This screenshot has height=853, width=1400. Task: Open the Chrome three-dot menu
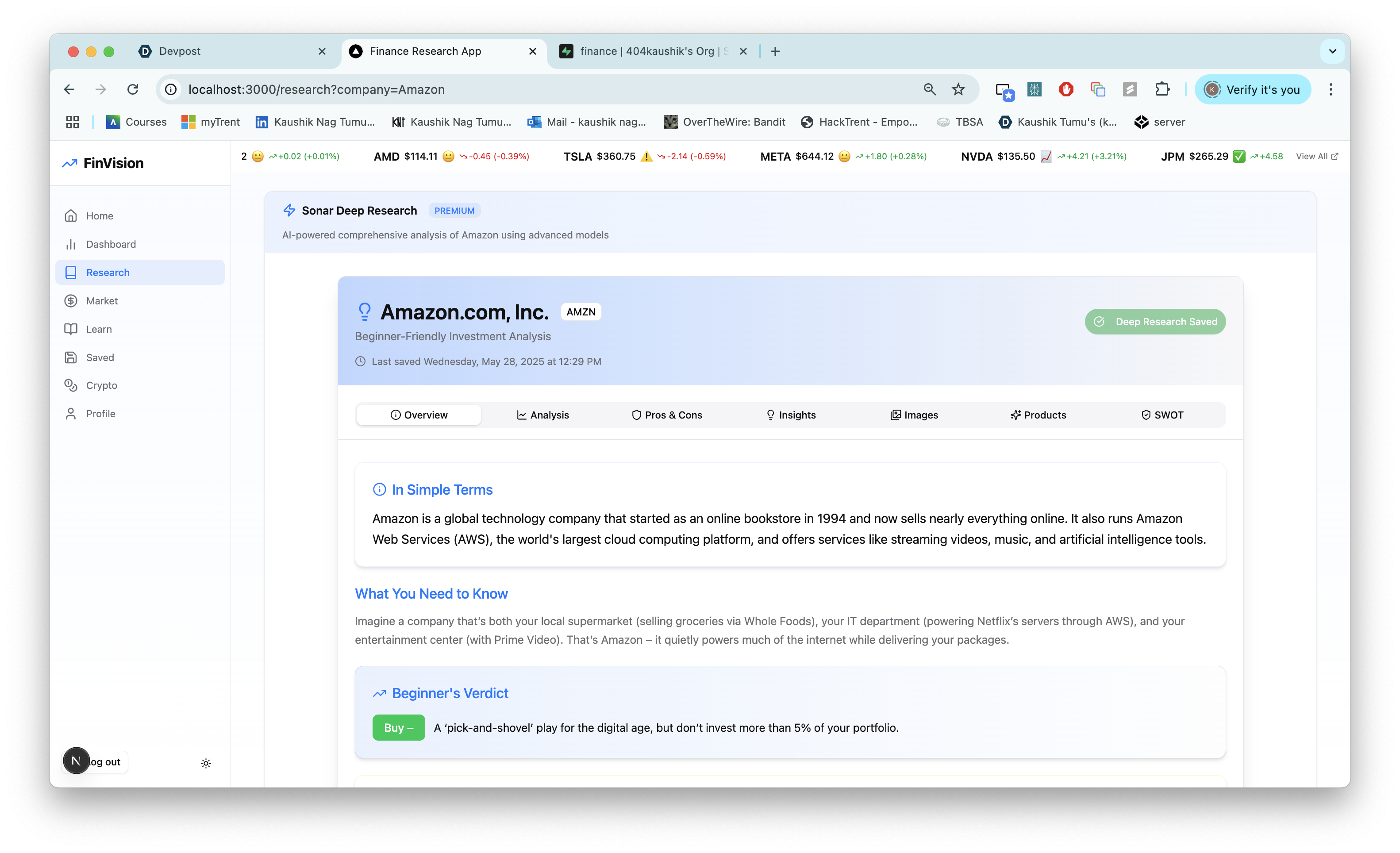[1331, 89]
